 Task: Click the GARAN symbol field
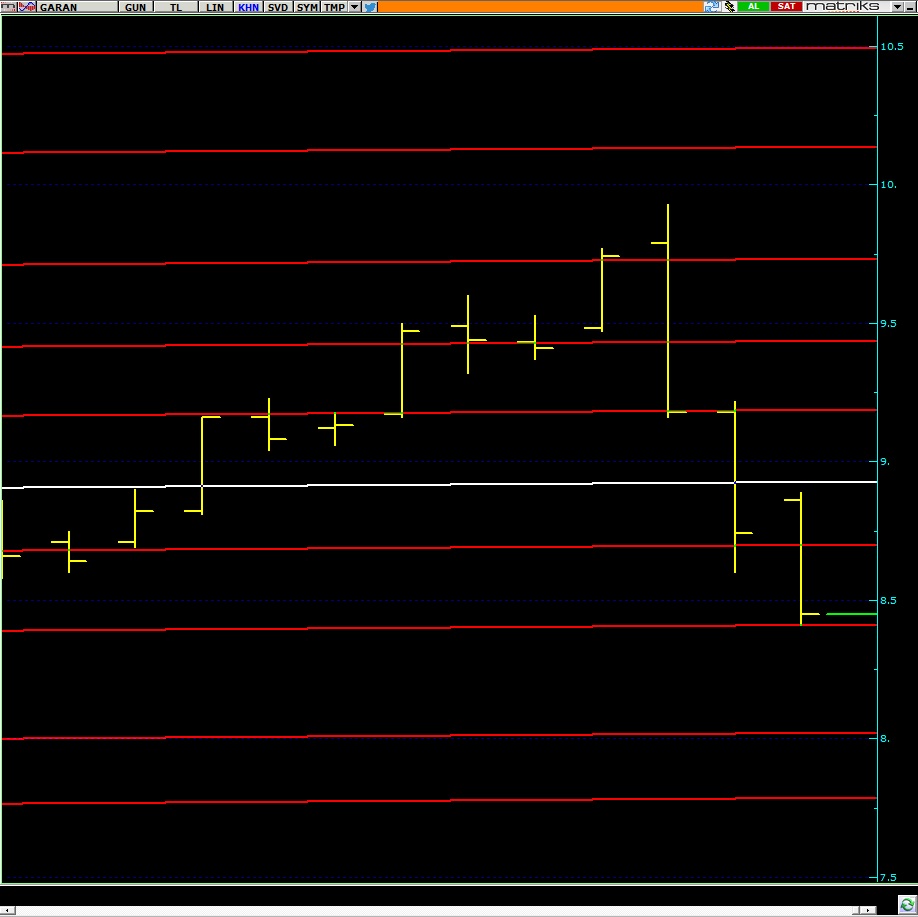click(77, 6)
